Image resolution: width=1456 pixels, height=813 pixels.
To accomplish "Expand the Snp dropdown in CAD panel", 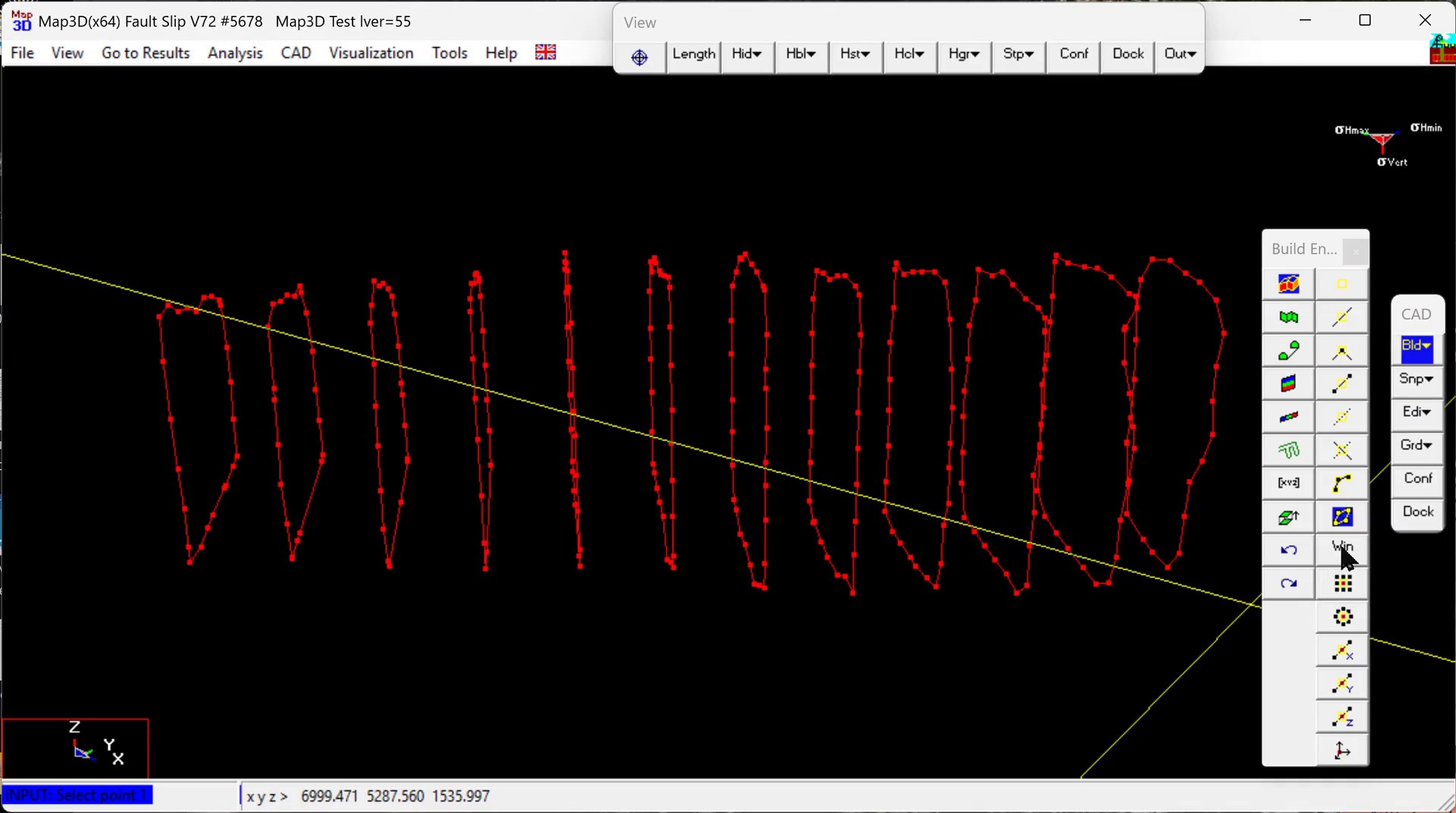I will pos(1417,379).
